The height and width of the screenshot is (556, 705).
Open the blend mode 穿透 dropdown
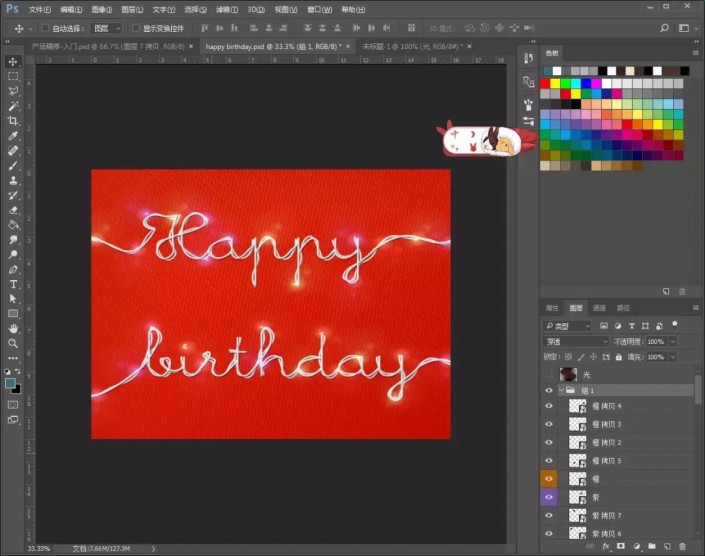pos(576,342)
